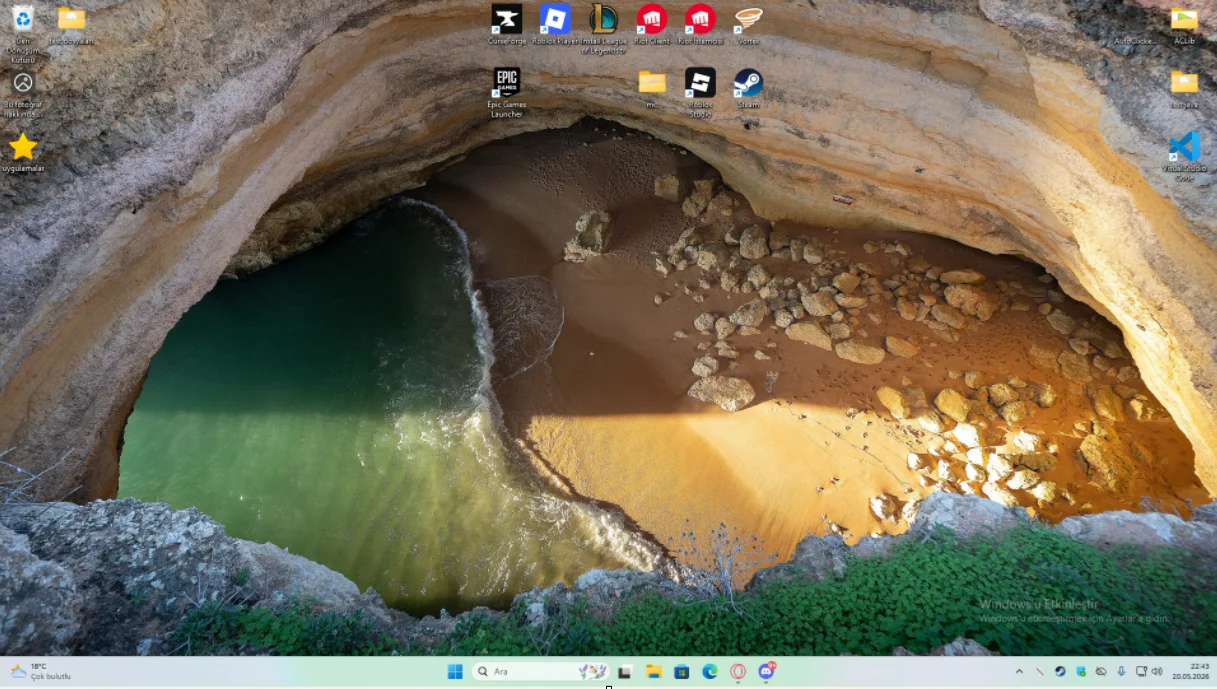Open File Explorer from the taskbar

coord(653,671)
